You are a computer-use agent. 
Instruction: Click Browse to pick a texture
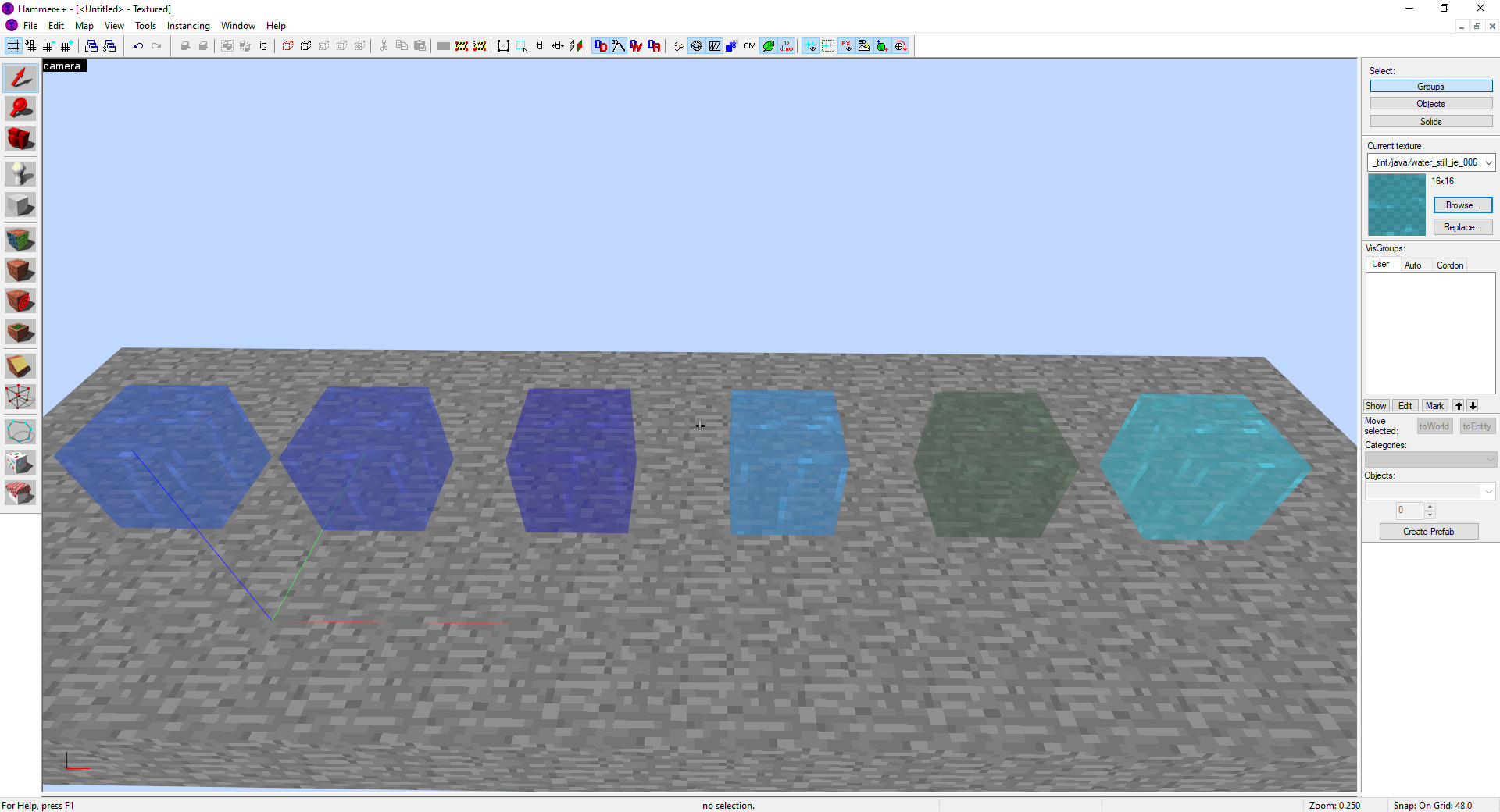pyautogui.click(x=1462, y=205)
